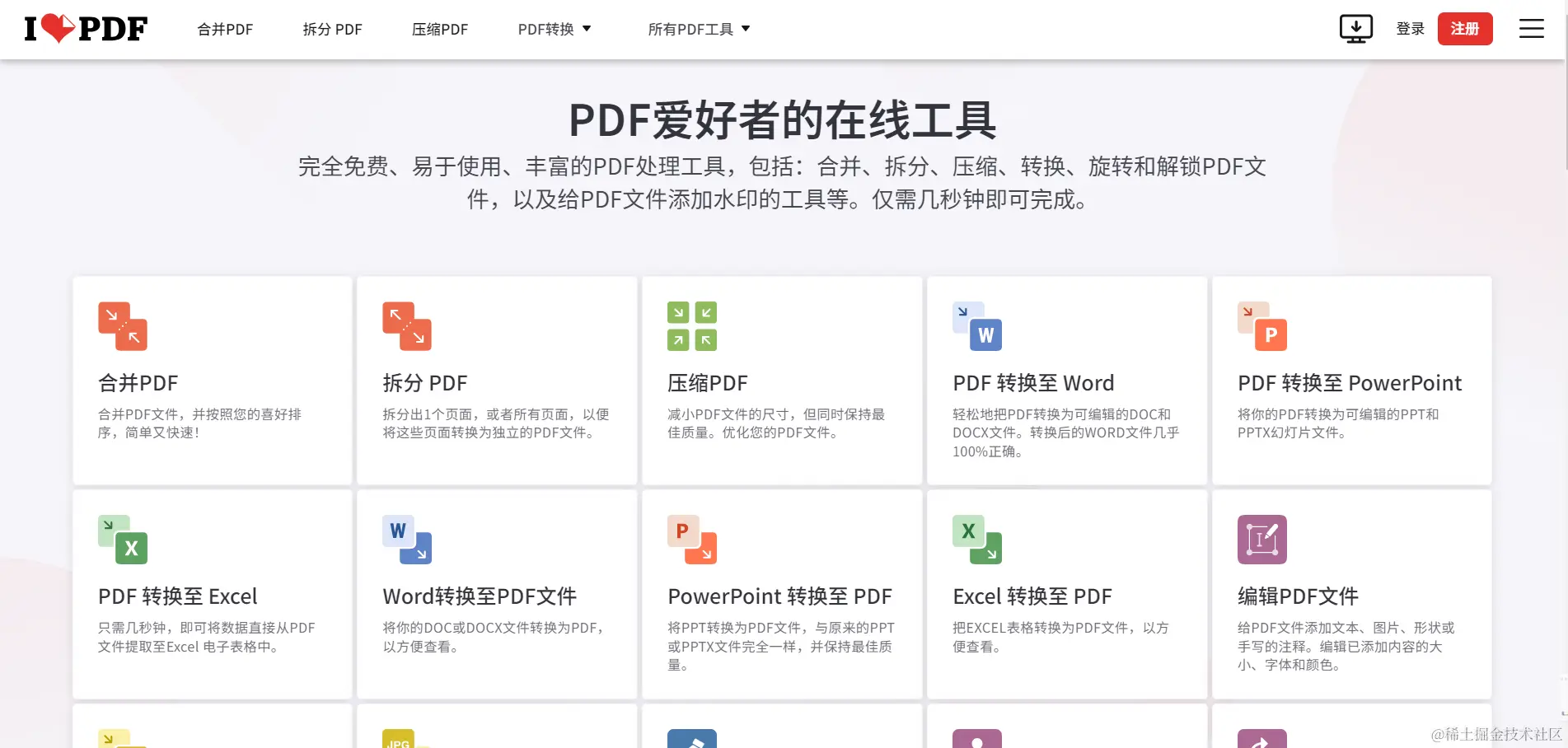Open the 编辑PDF文件 title
1568x748 pixels.
coord(1298,596)
